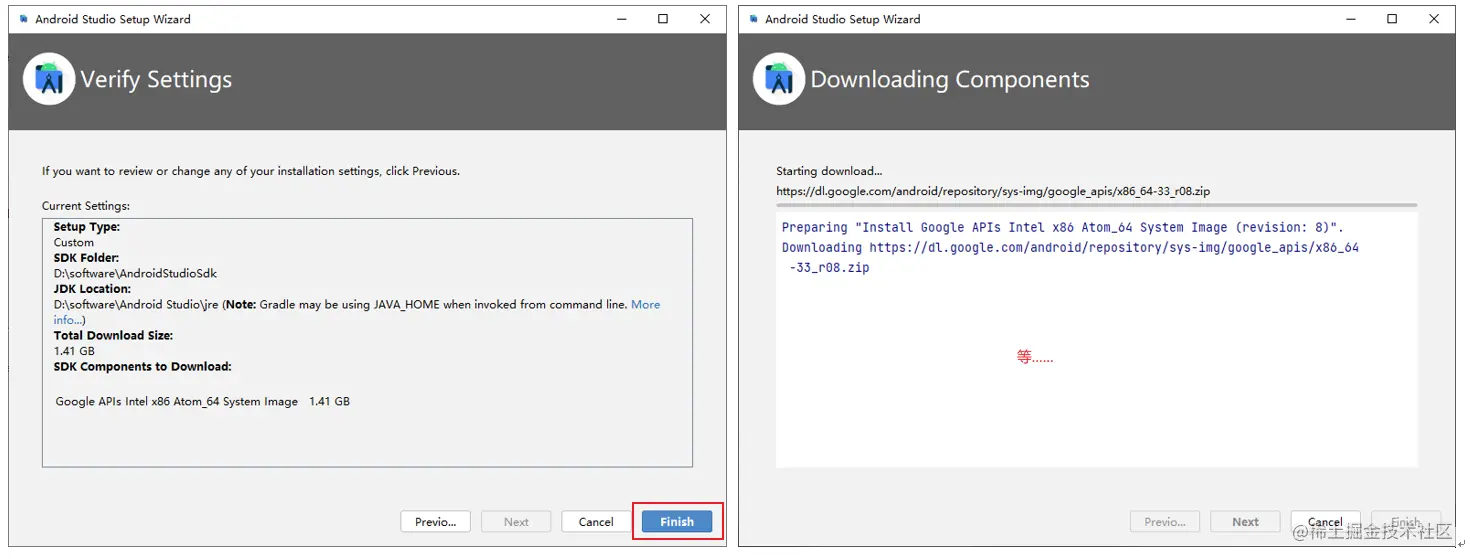Image resolution: width=1470 pixels, height=559 pixels.
Task: Click the 'Downloading Components' heading
Action: pos(950,79)
